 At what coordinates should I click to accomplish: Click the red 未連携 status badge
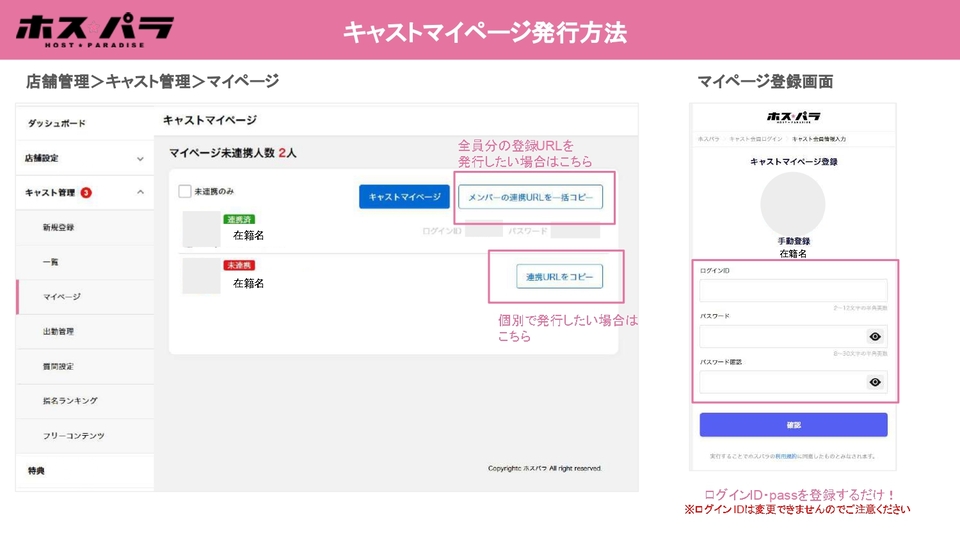[239, 266]
